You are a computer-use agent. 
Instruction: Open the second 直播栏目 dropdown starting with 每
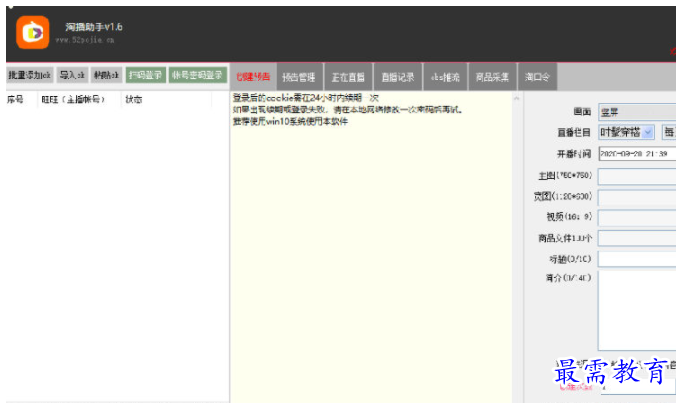tap(669, 132)
